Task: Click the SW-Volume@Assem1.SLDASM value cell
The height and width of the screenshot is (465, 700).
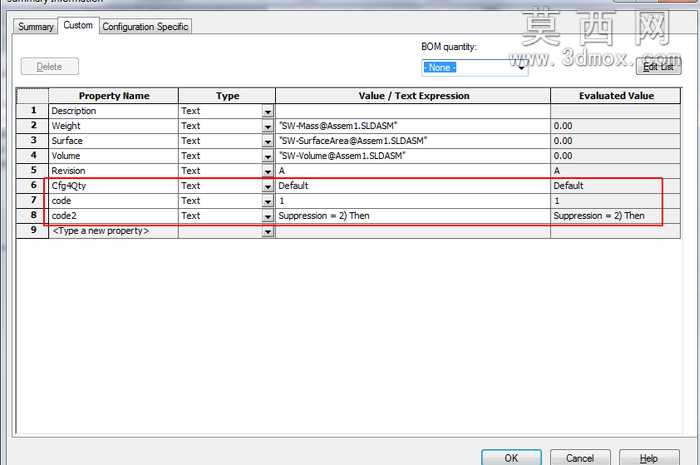Action: click(x=413, y=156)
